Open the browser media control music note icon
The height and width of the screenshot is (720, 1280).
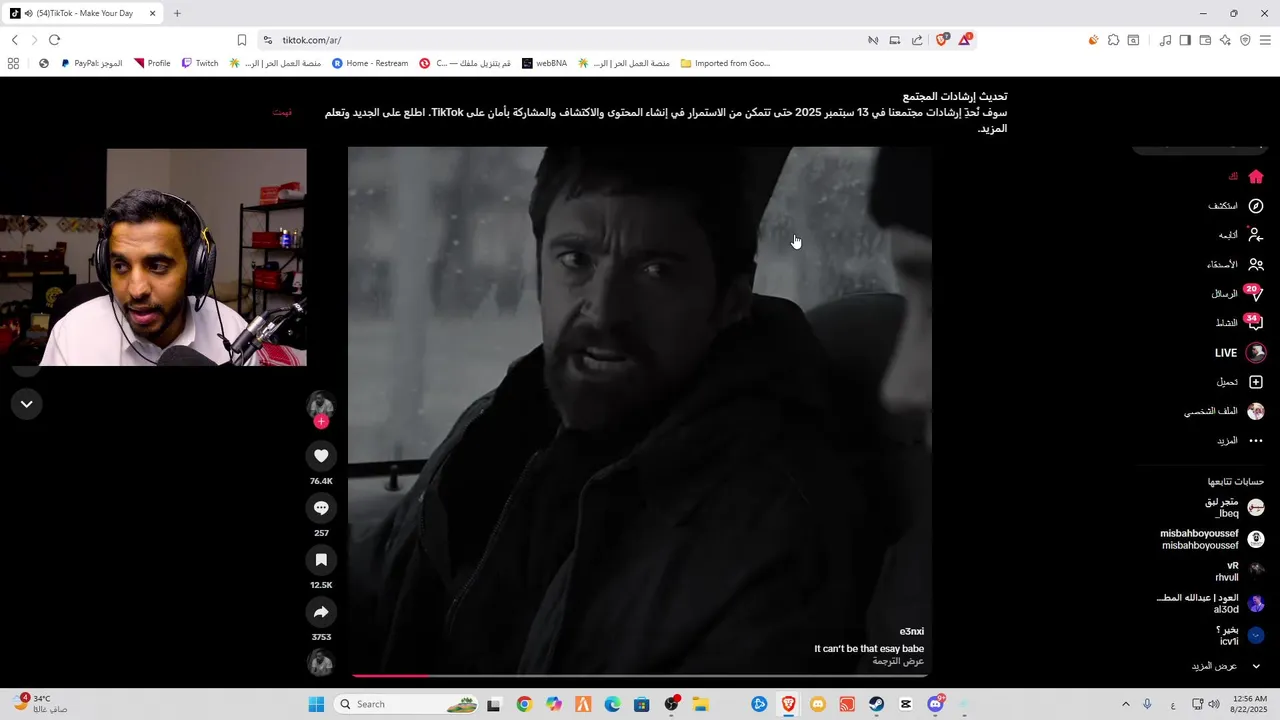[1165, 40]
